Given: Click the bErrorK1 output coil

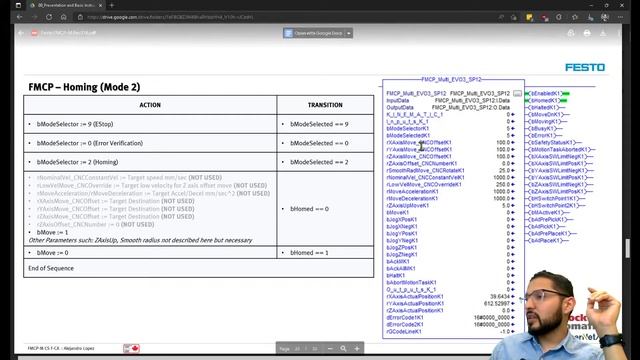Looking at the screenshot, I should [541, 136].
